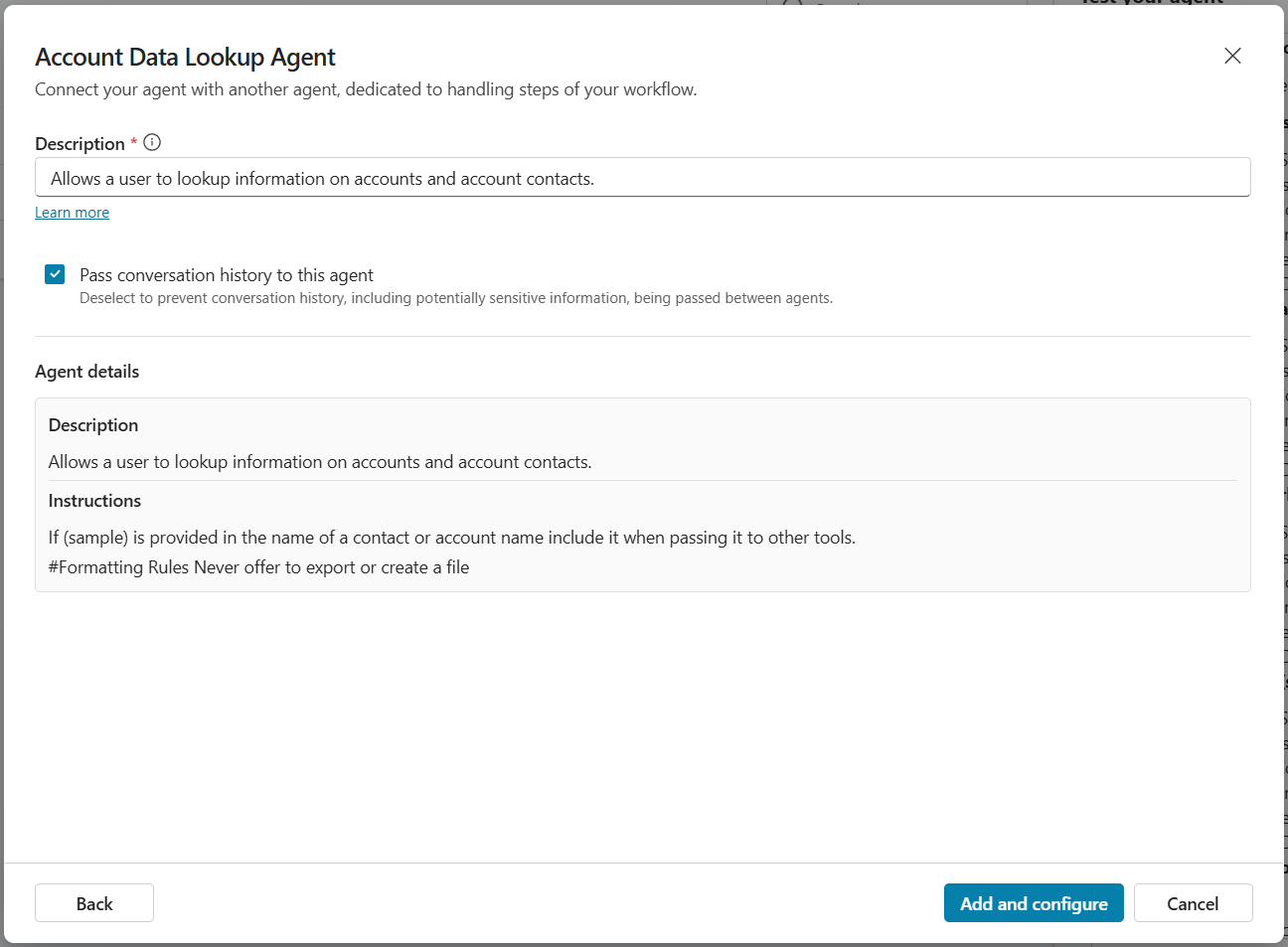Screen dimensions: 1288x947
Task: Click Back to return to previous step
Action: click(93, 902)
